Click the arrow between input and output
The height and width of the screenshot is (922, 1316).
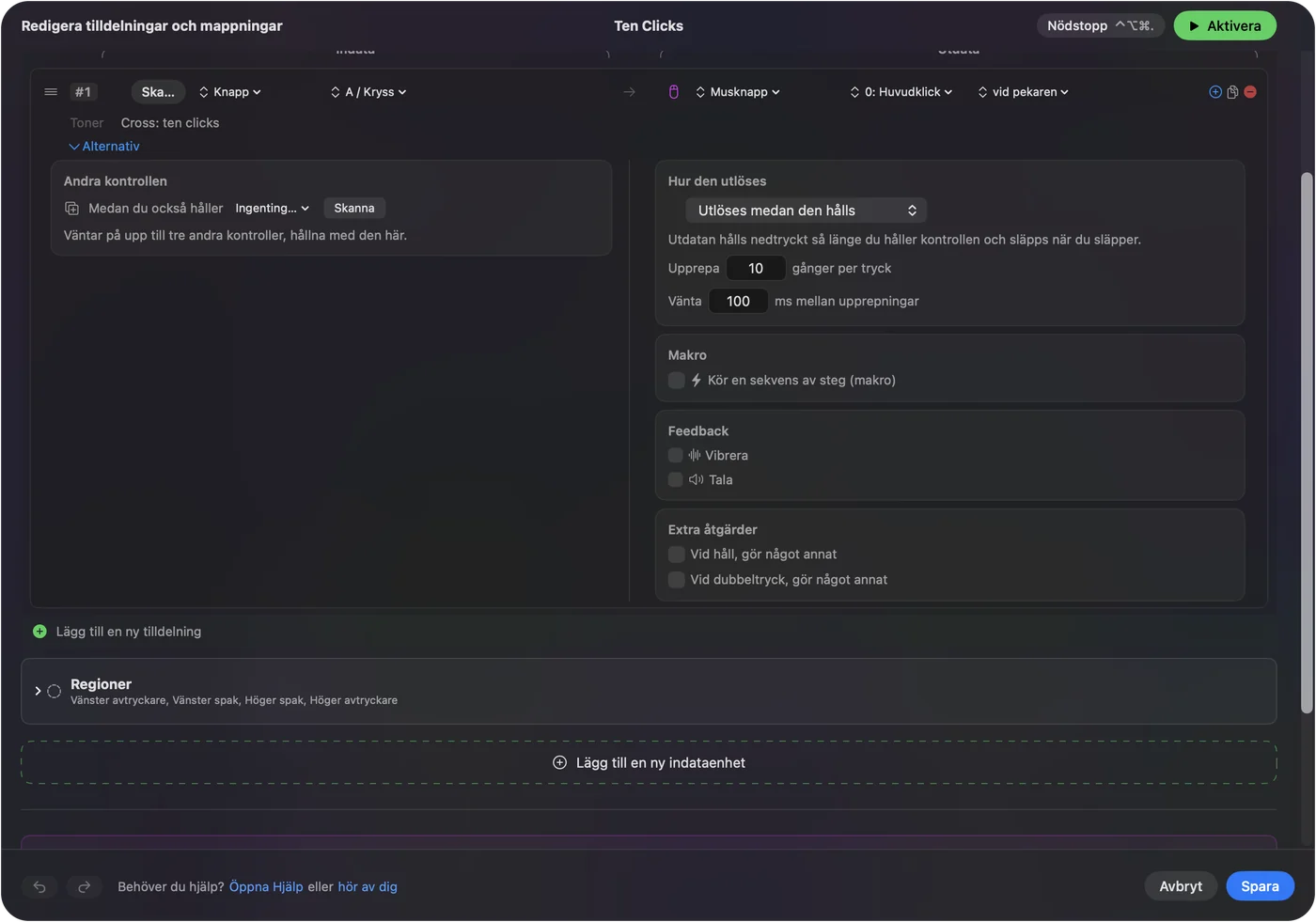629,92
